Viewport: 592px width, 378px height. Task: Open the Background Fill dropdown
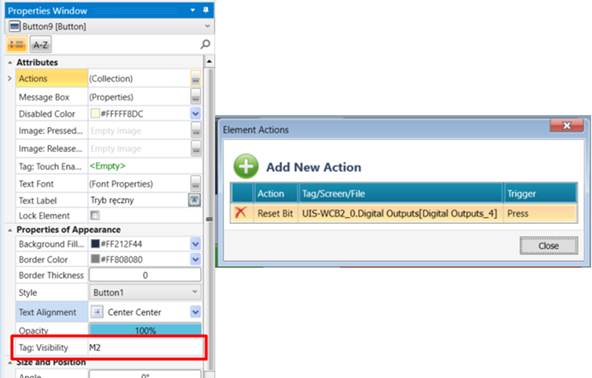tap(196, 244)
